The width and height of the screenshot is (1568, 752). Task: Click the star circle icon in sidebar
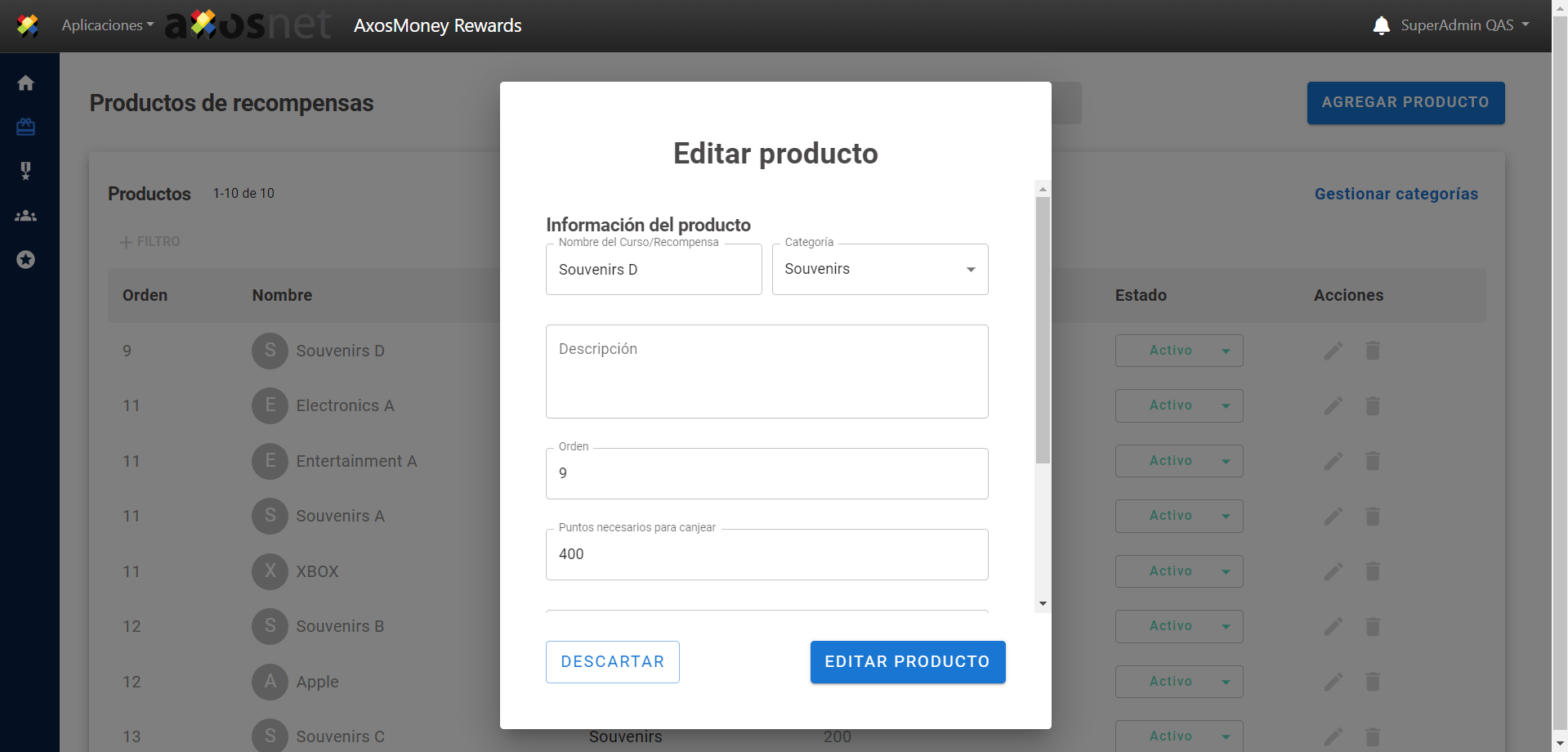click(25, 260)
